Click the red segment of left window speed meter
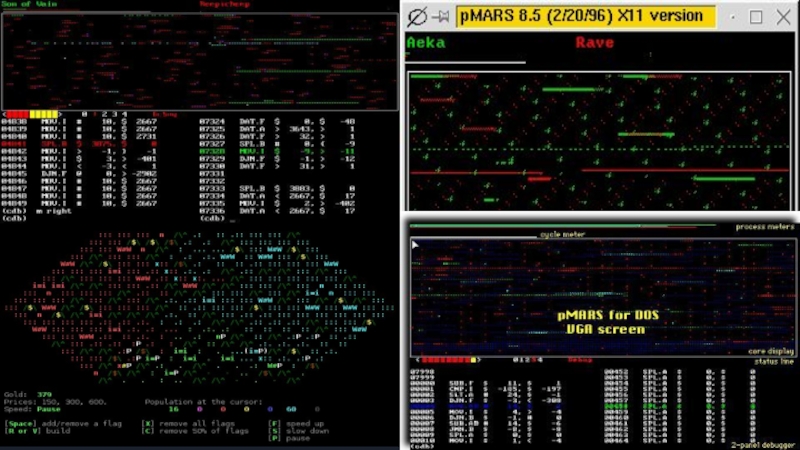Image resolution: width=800 pixels, height=450 pixels. click(18, 114)
